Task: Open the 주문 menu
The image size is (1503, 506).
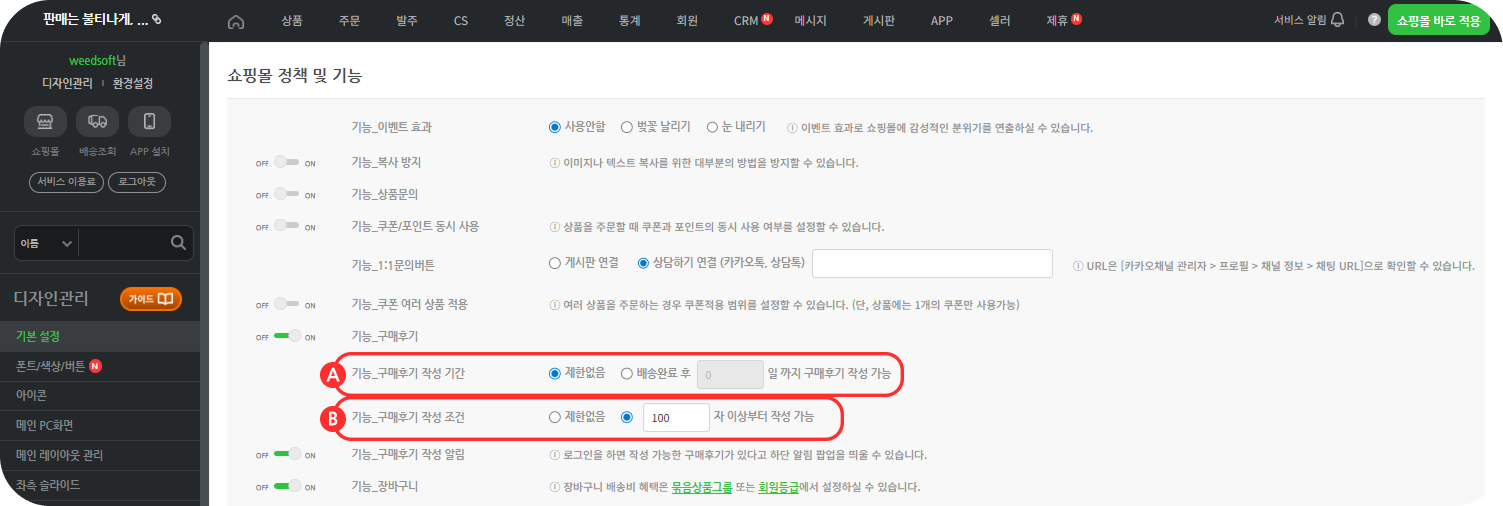Action: point(349,21)
